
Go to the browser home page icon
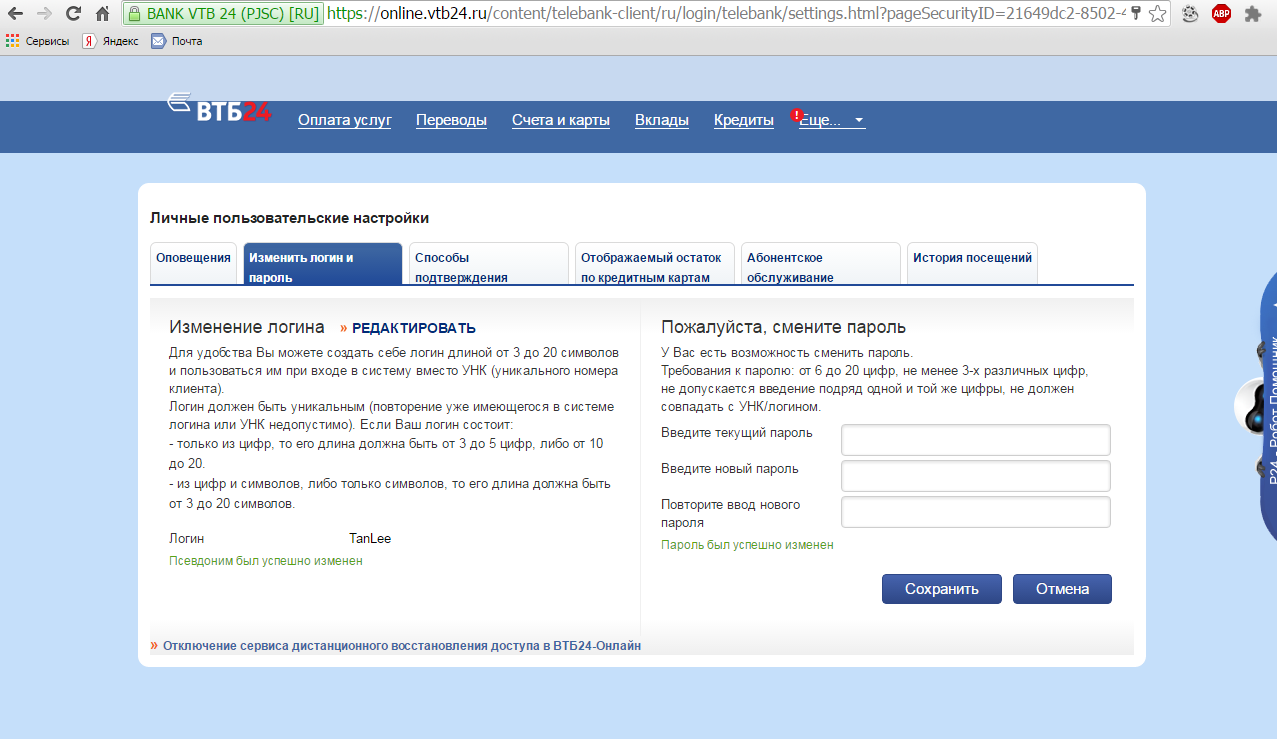[x=102, y=14]
